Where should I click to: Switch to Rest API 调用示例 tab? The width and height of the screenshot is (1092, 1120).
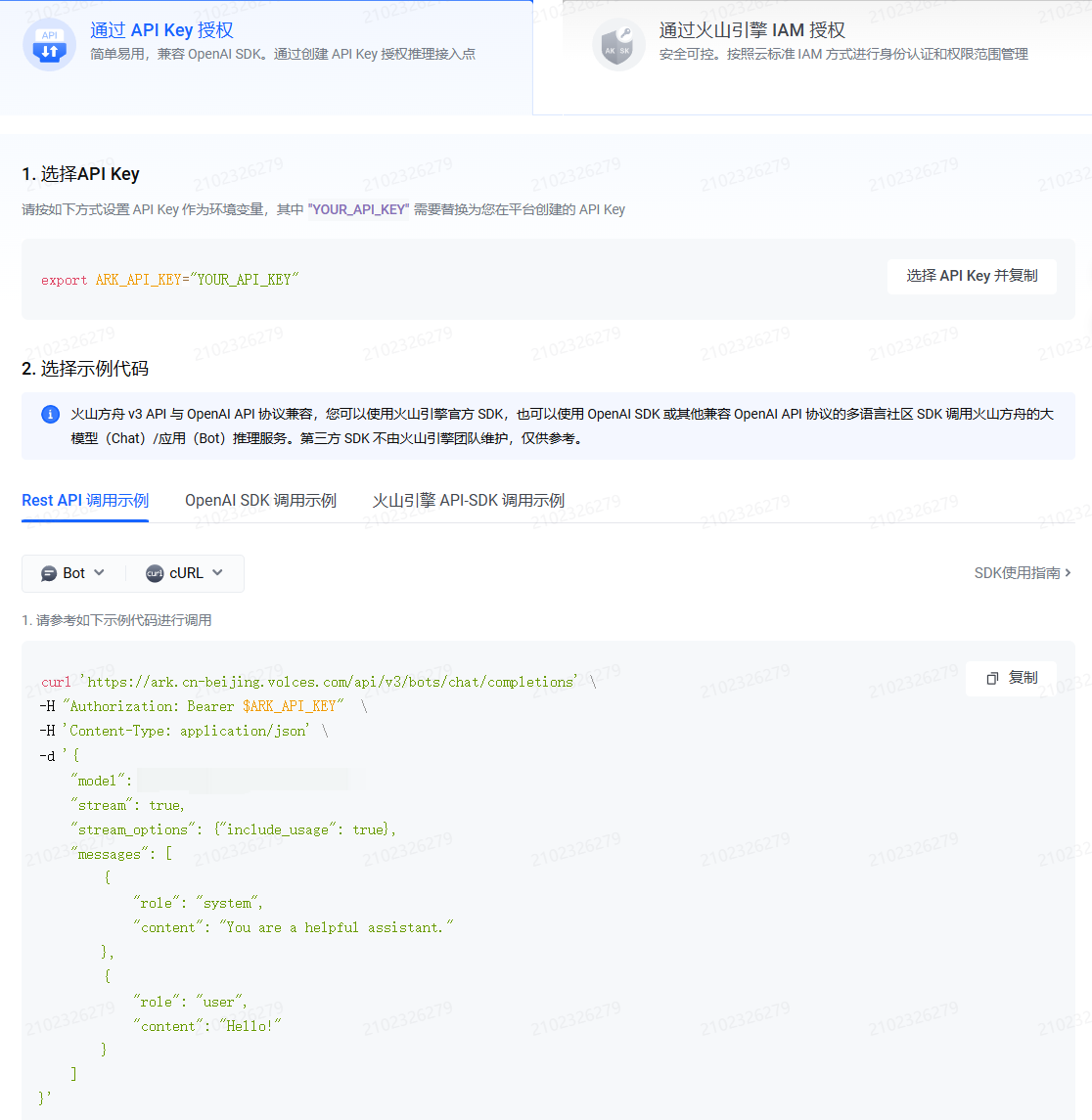[x=85, y=501]
